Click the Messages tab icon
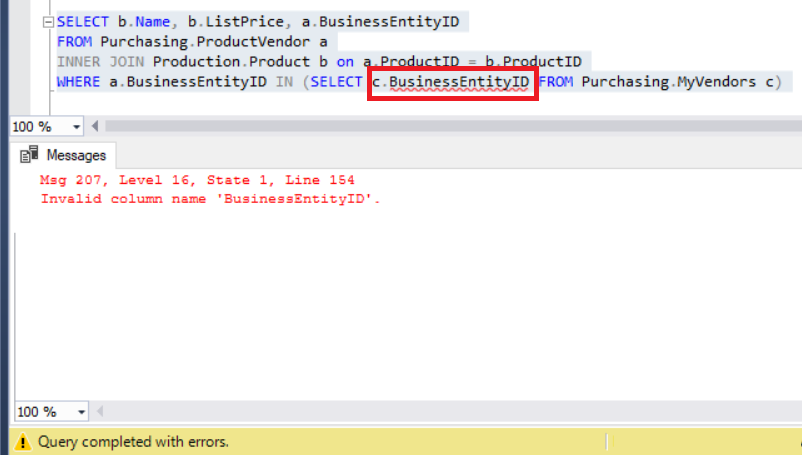 (x=29, y=154)
